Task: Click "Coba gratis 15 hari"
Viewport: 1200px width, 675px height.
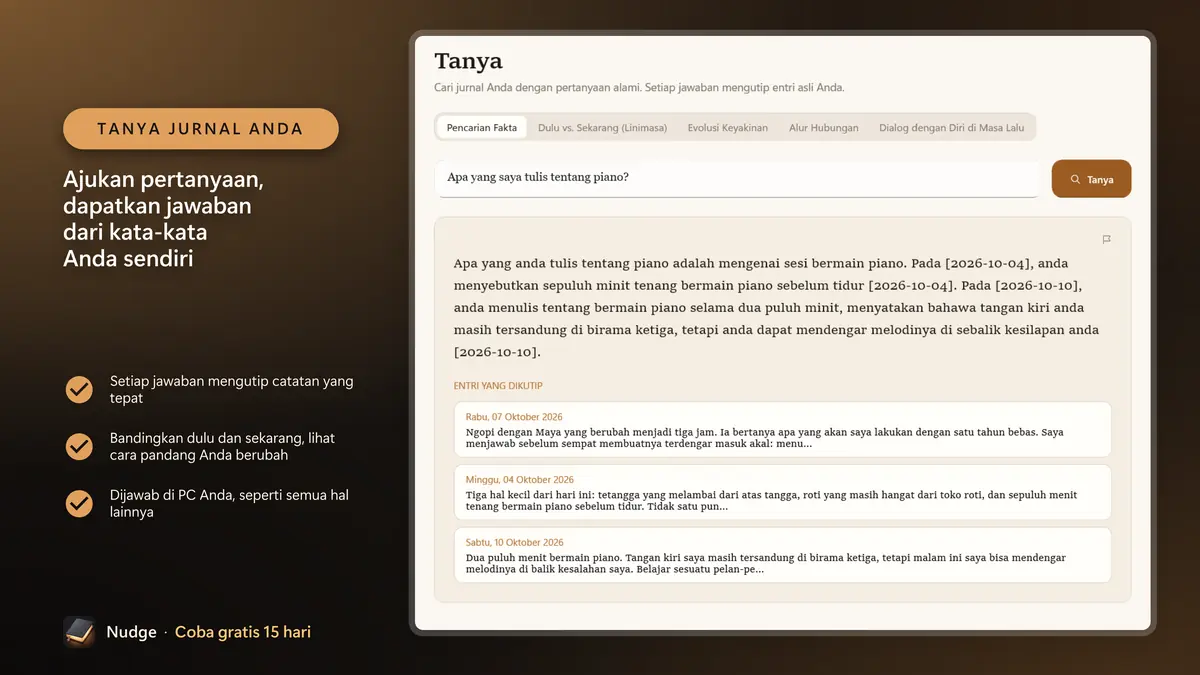Action: pyautogui.click(x=243, y=632)
